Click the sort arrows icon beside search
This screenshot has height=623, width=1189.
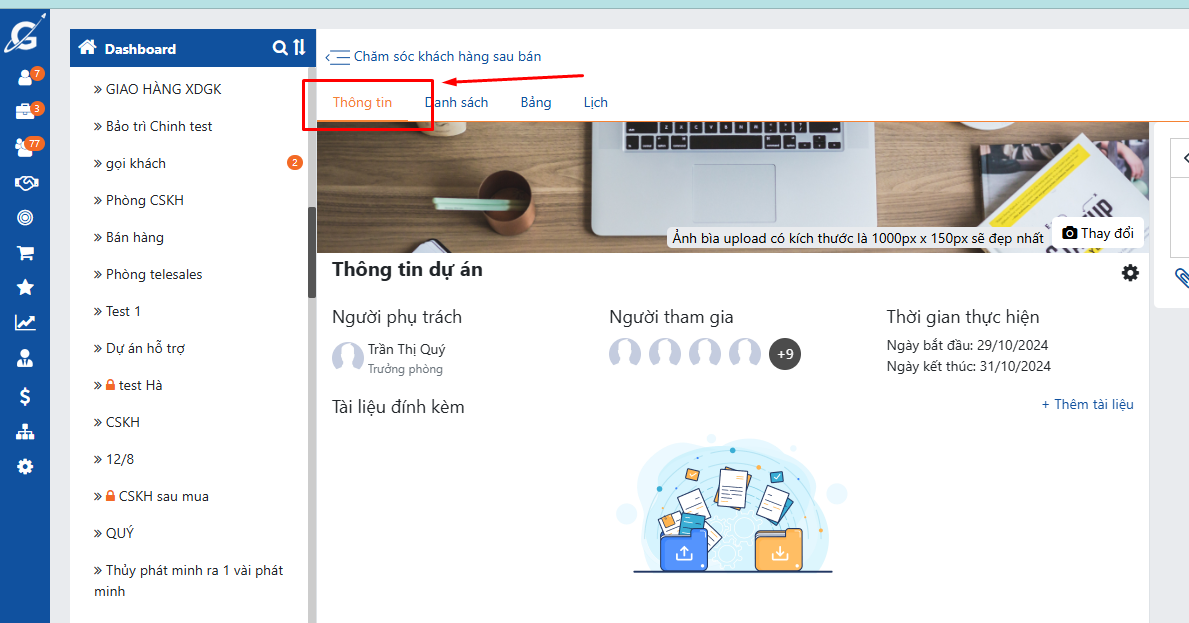pos(299,48)
